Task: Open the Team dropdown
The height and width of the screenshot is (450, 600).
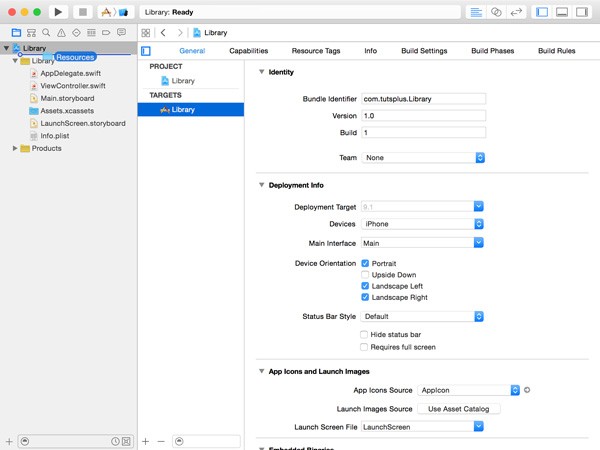Action: pyautogui.click(x=424, y=158)
